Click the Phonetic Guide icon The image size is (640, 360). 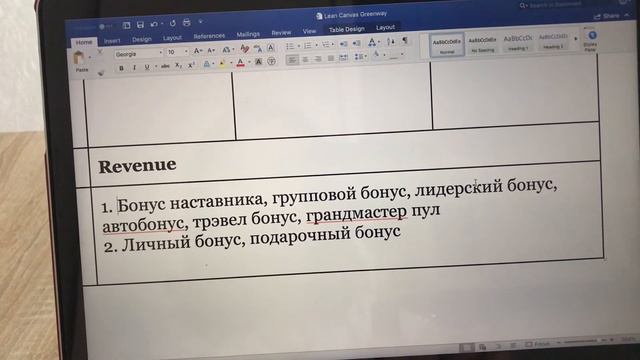coord(258,49)
